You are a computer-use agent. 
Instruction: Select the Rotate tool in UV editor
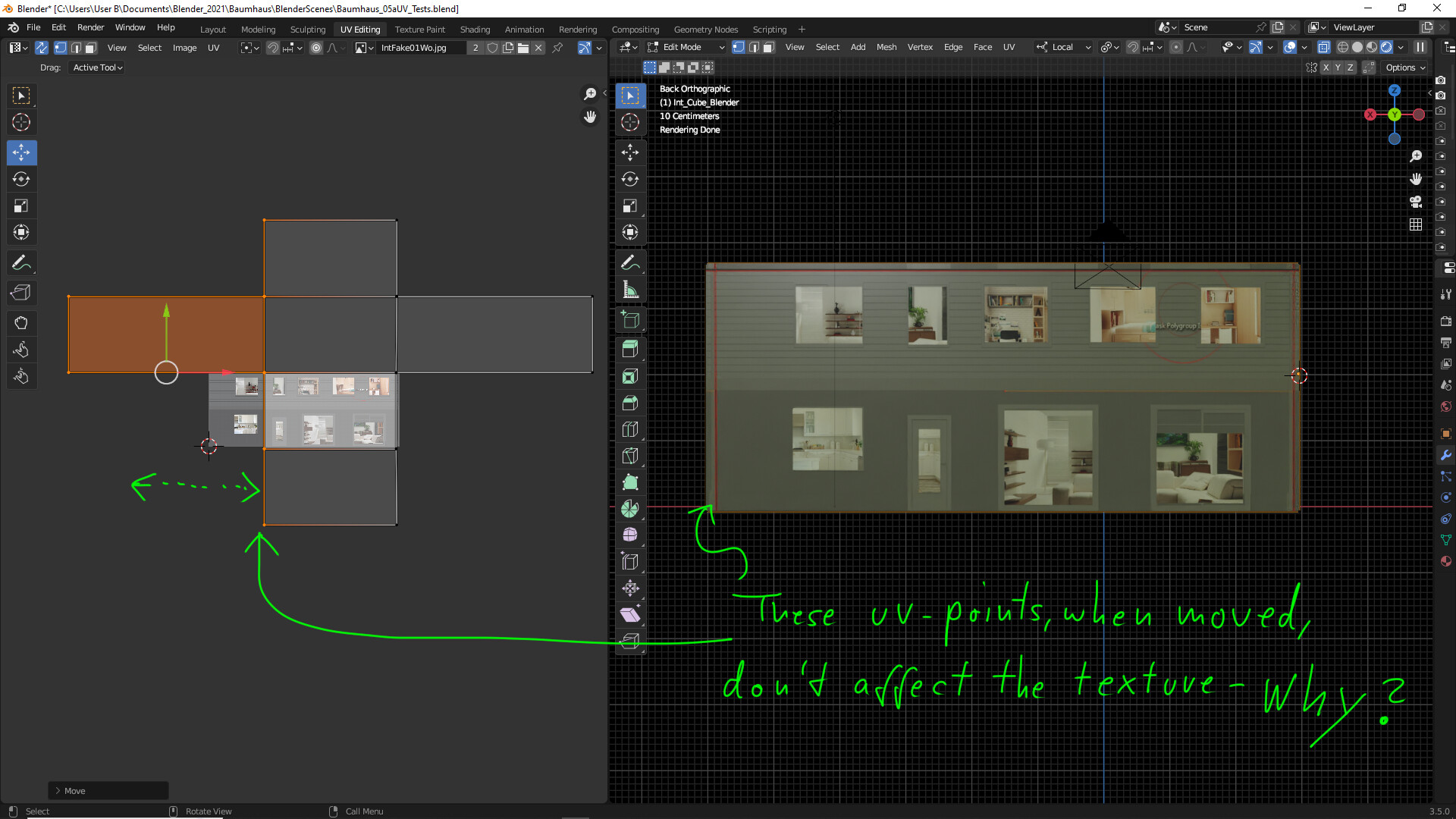coord(21,179)
